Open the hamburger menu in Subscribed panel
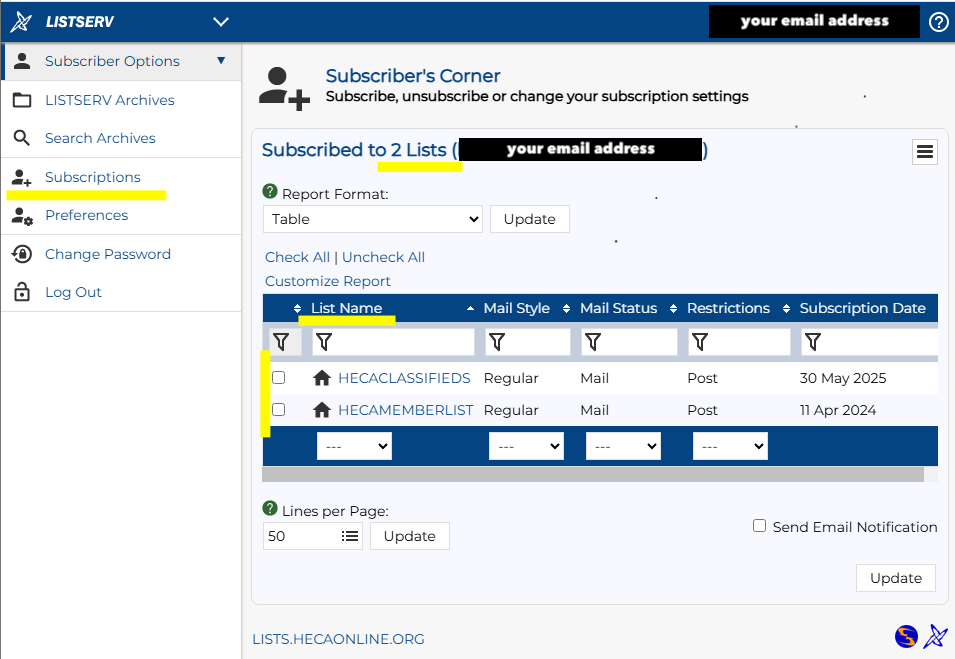955x659 pixels. pos(925,152)
